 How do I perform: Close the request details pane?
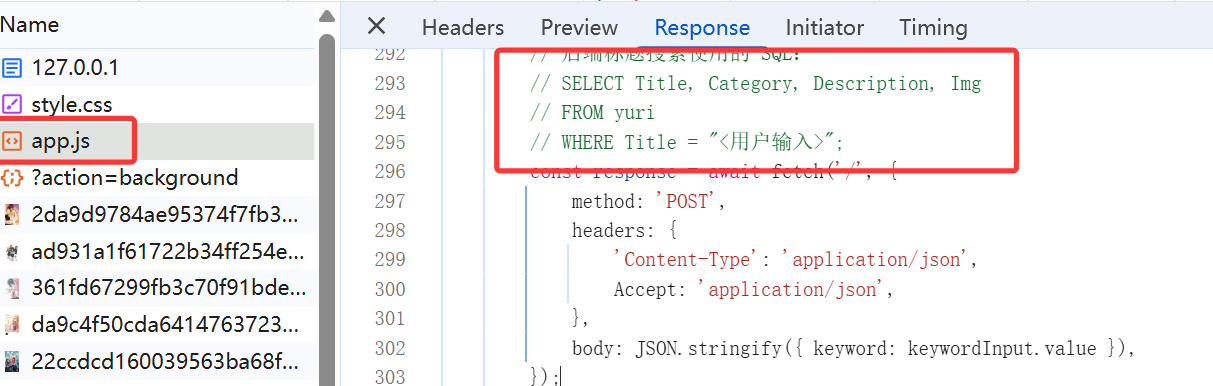pyautogui.click(x=376, y=26)
